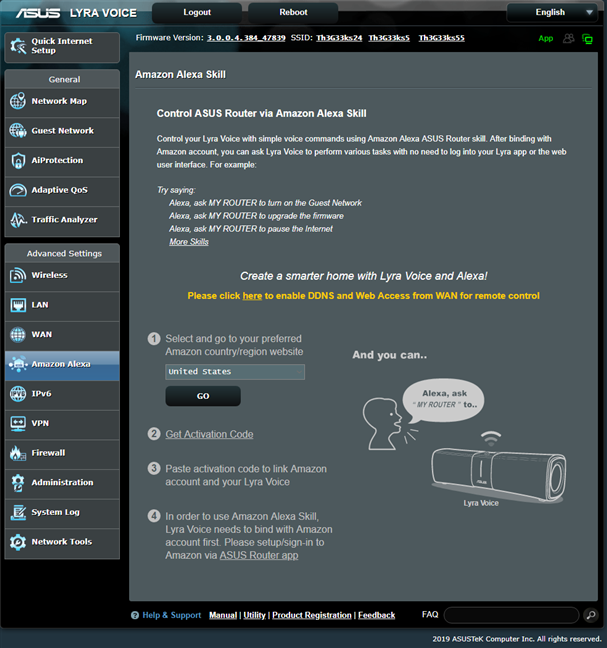Open the Network Tools menu item
Screen dimensions: 607x648
(x=62, y=543)
